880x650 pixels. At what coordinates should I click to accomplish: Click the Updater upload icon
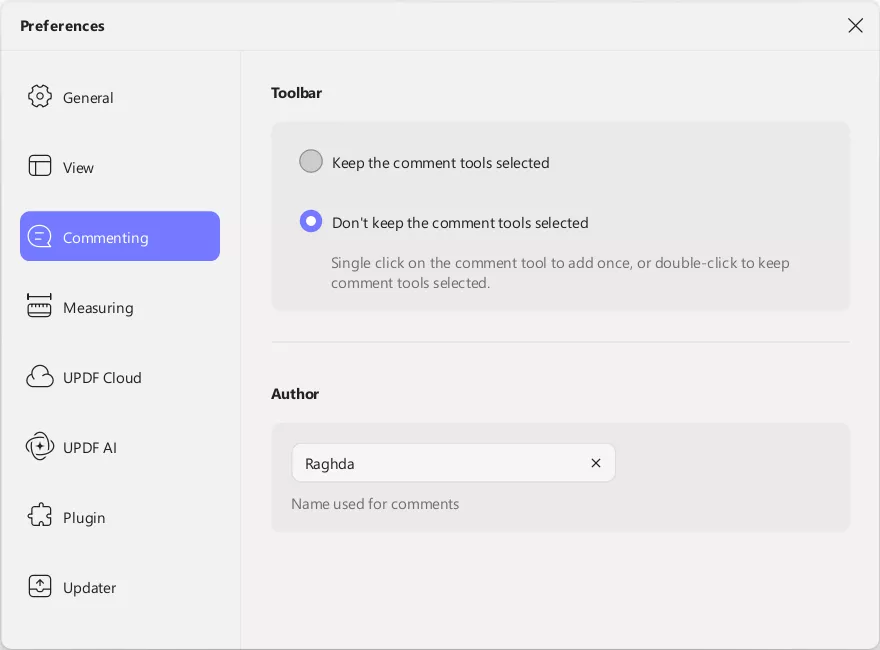(x=40, y=587)
